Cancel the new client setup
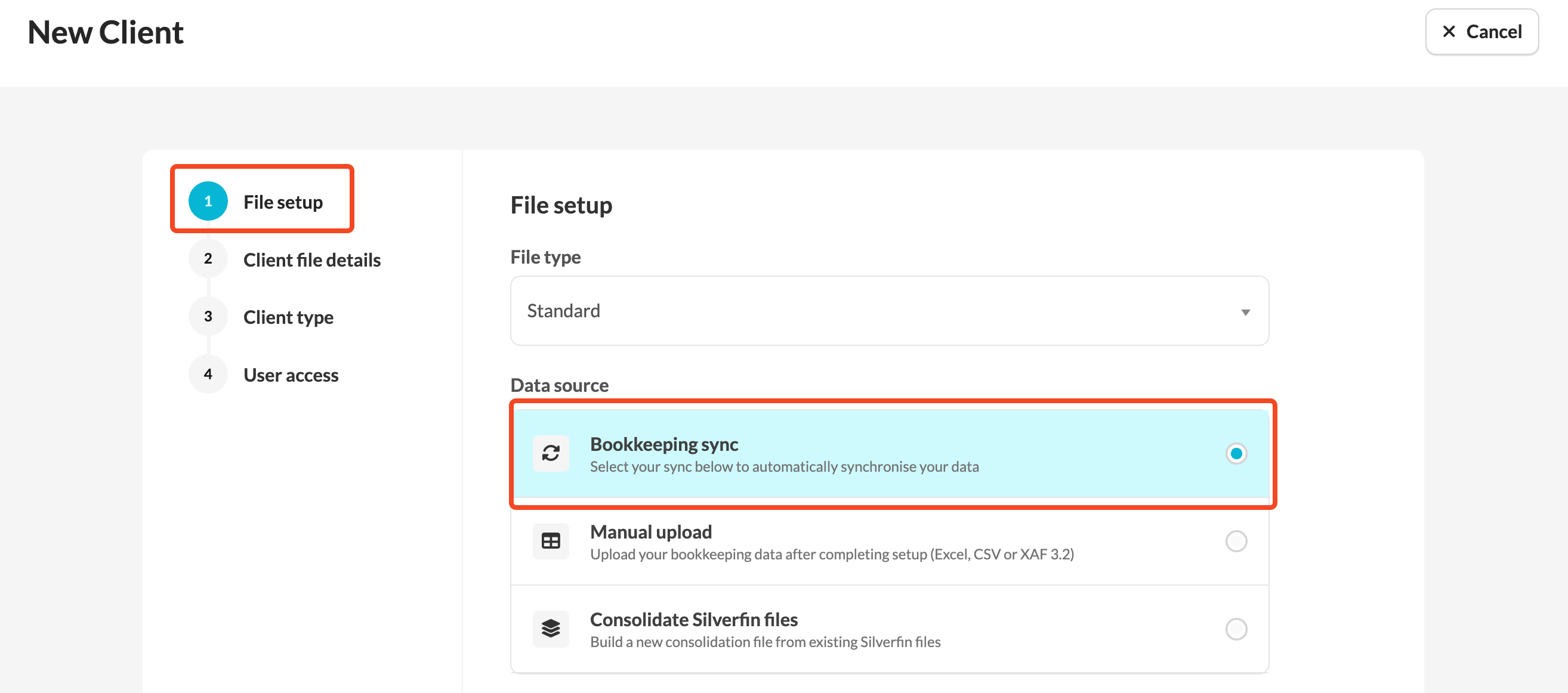Image resolution: width=1568 pixels, height=693 pixels. click(1481, 32)
